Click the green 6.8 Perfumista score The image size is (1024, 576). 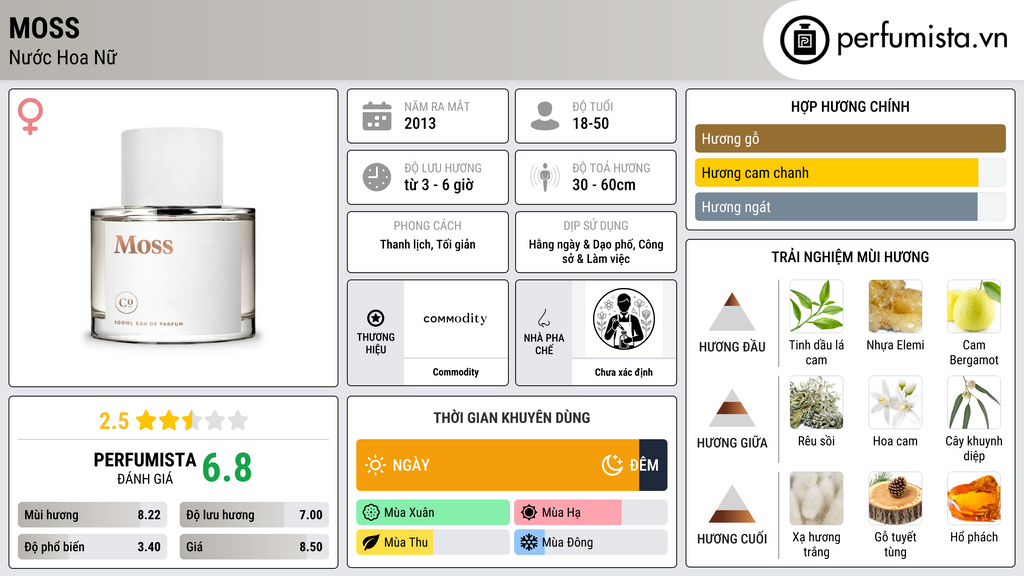pos(227,468)
